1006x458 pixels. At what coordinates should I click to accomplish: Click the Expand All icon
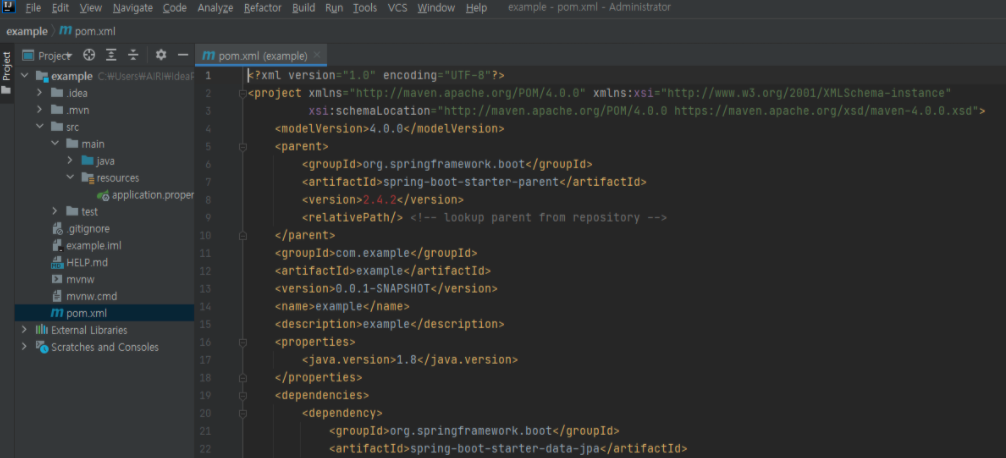111,55
